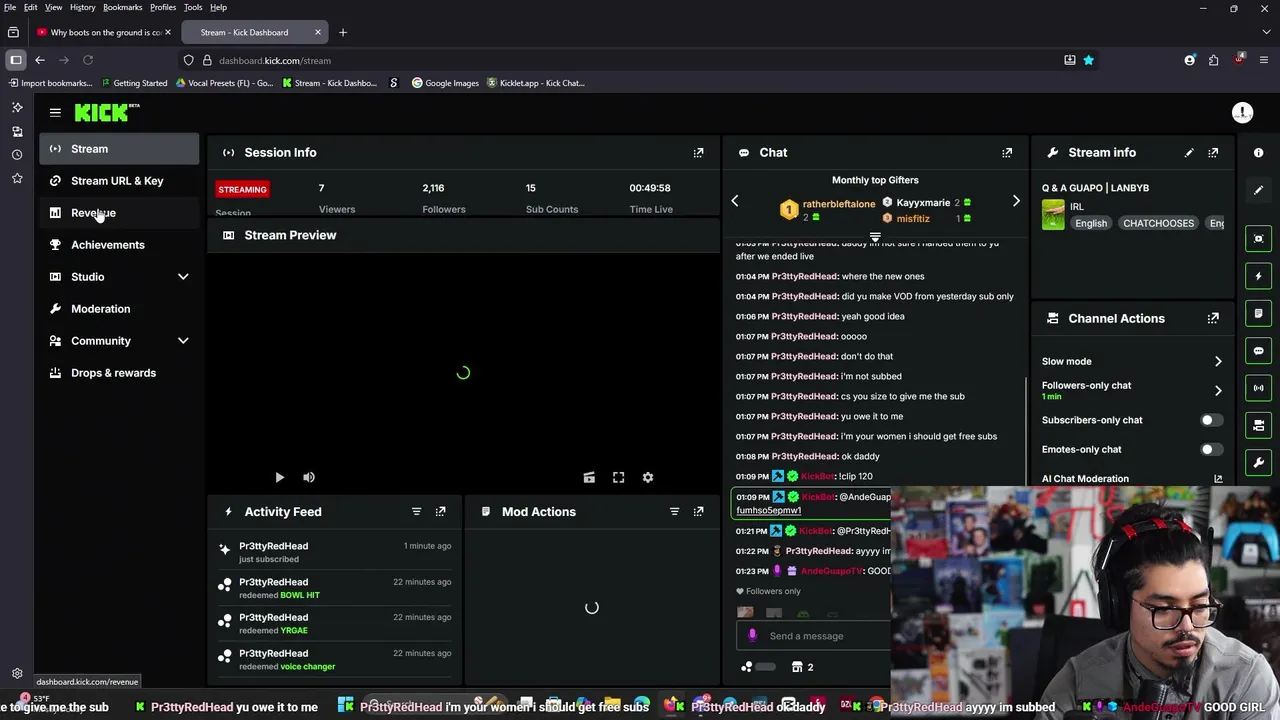Viewport: 1280px width, 720px height.
Task: Select the English tag
Action: coord(1091,224)
